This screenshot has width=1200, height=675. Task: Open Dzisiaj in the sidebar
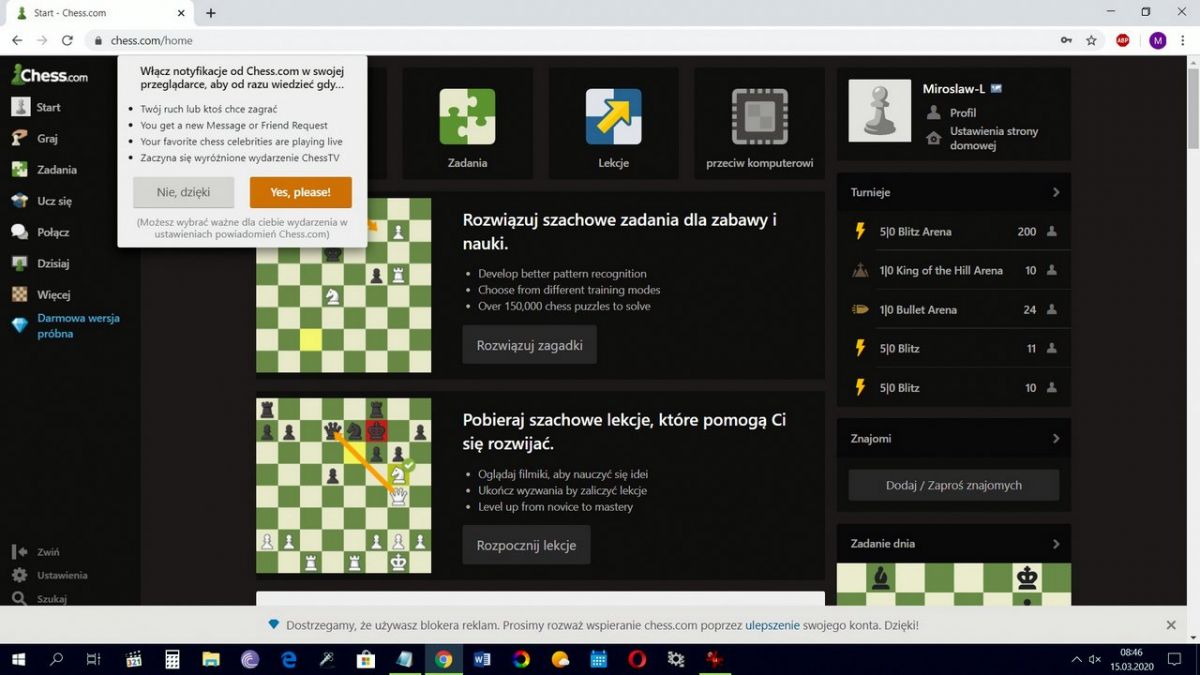point(40,263)
